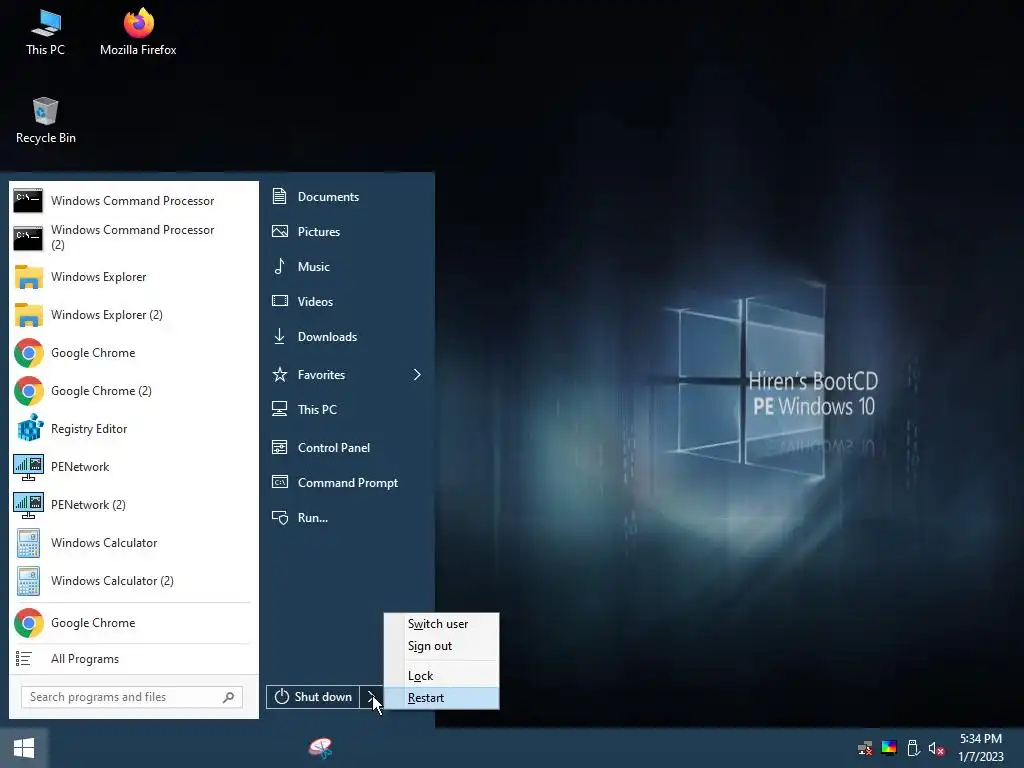Open Google Chrome (2) entry

click(133, 391)
